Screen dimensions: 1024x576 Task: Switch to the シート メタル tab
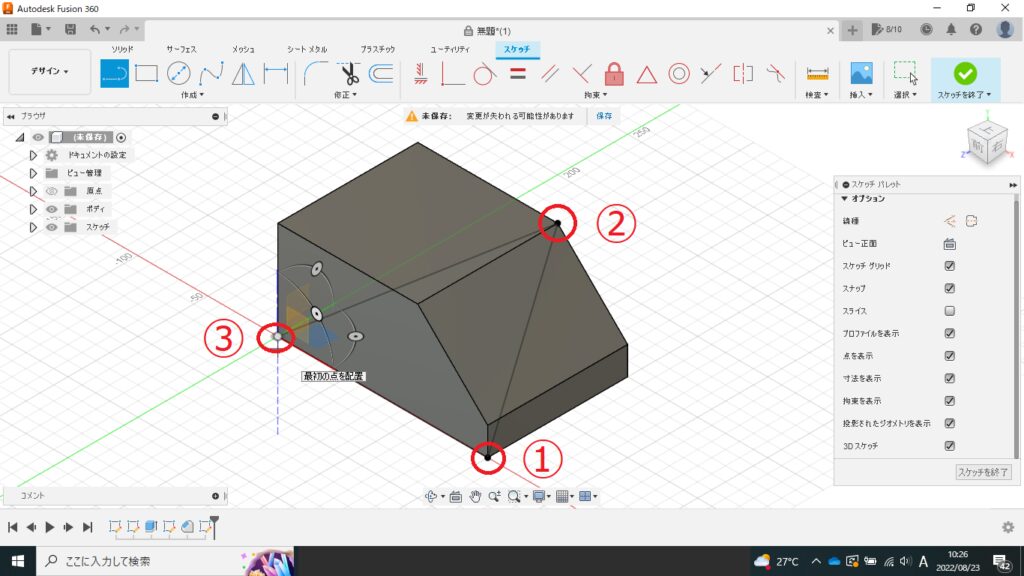[307, 50]
